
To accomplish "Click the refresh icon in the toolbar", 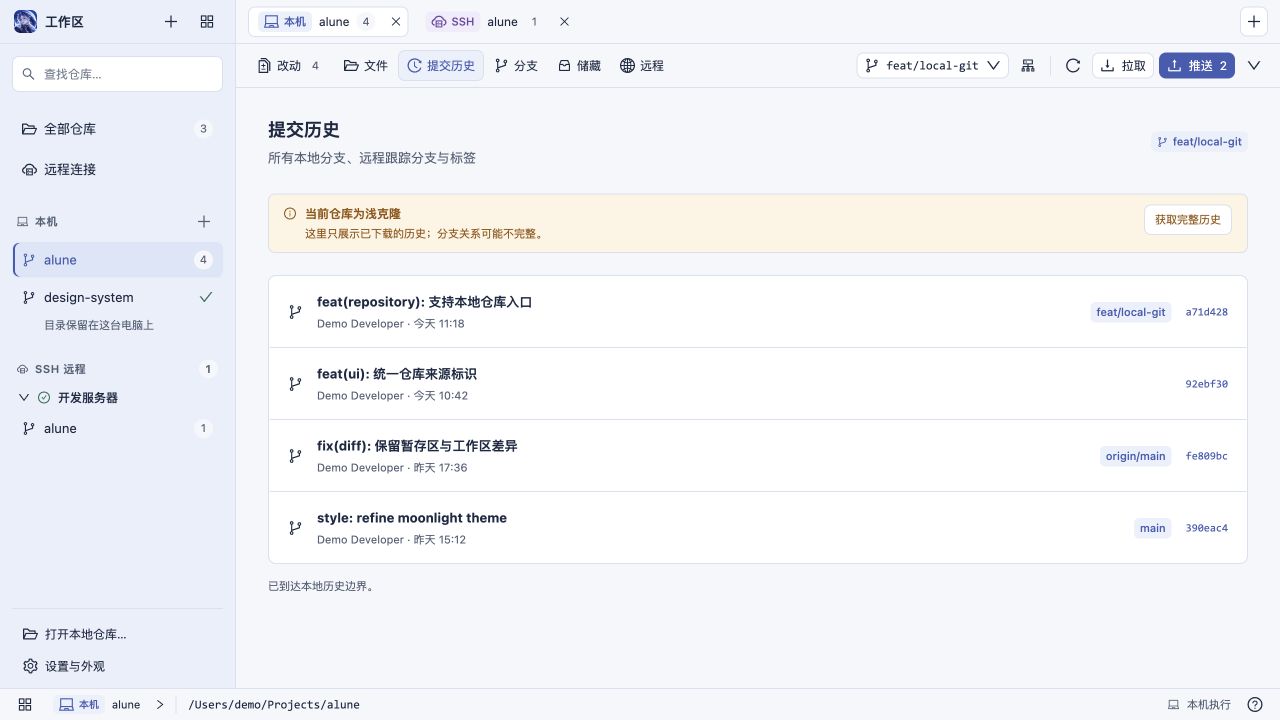I will pos(1073,65).
